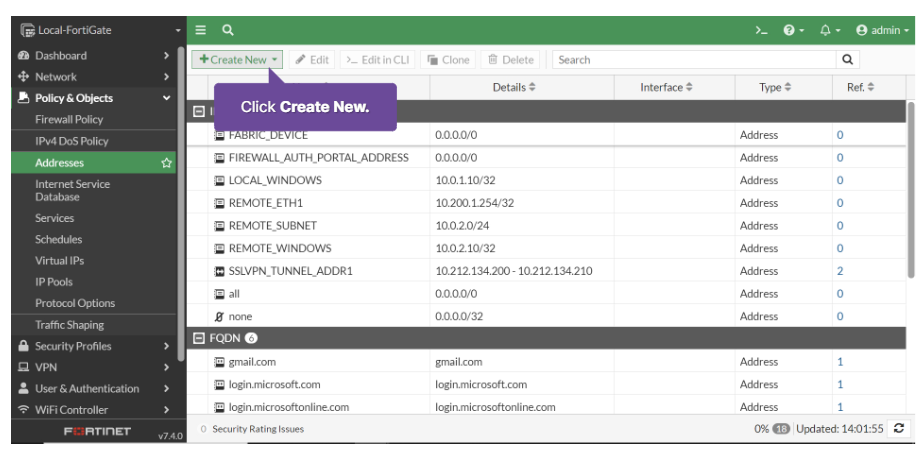Open Internet Service Database

[x=72, y=190]
